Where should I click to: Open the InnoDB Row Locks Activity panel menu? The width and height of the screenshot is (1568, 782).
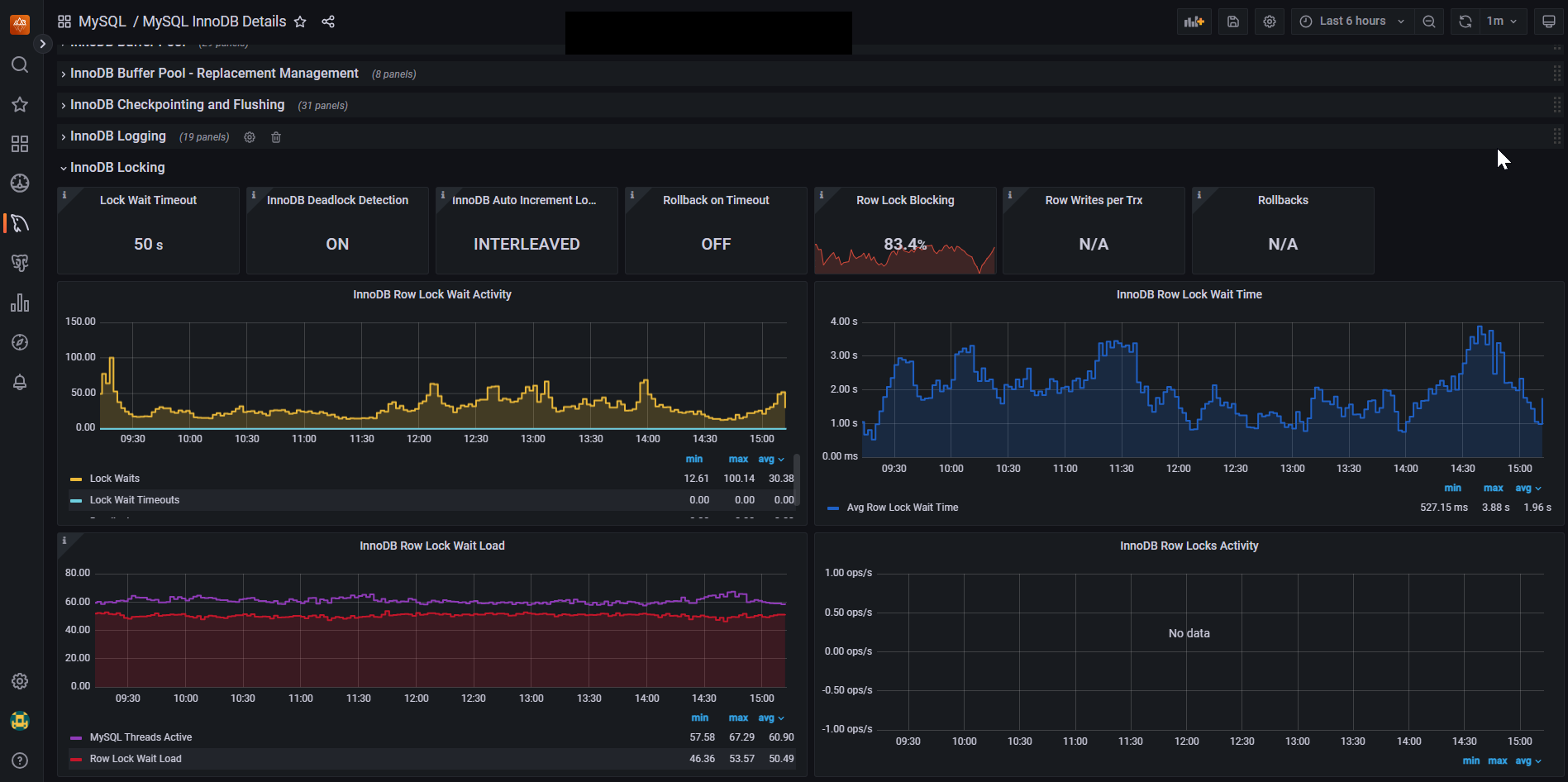(1189, 546)
